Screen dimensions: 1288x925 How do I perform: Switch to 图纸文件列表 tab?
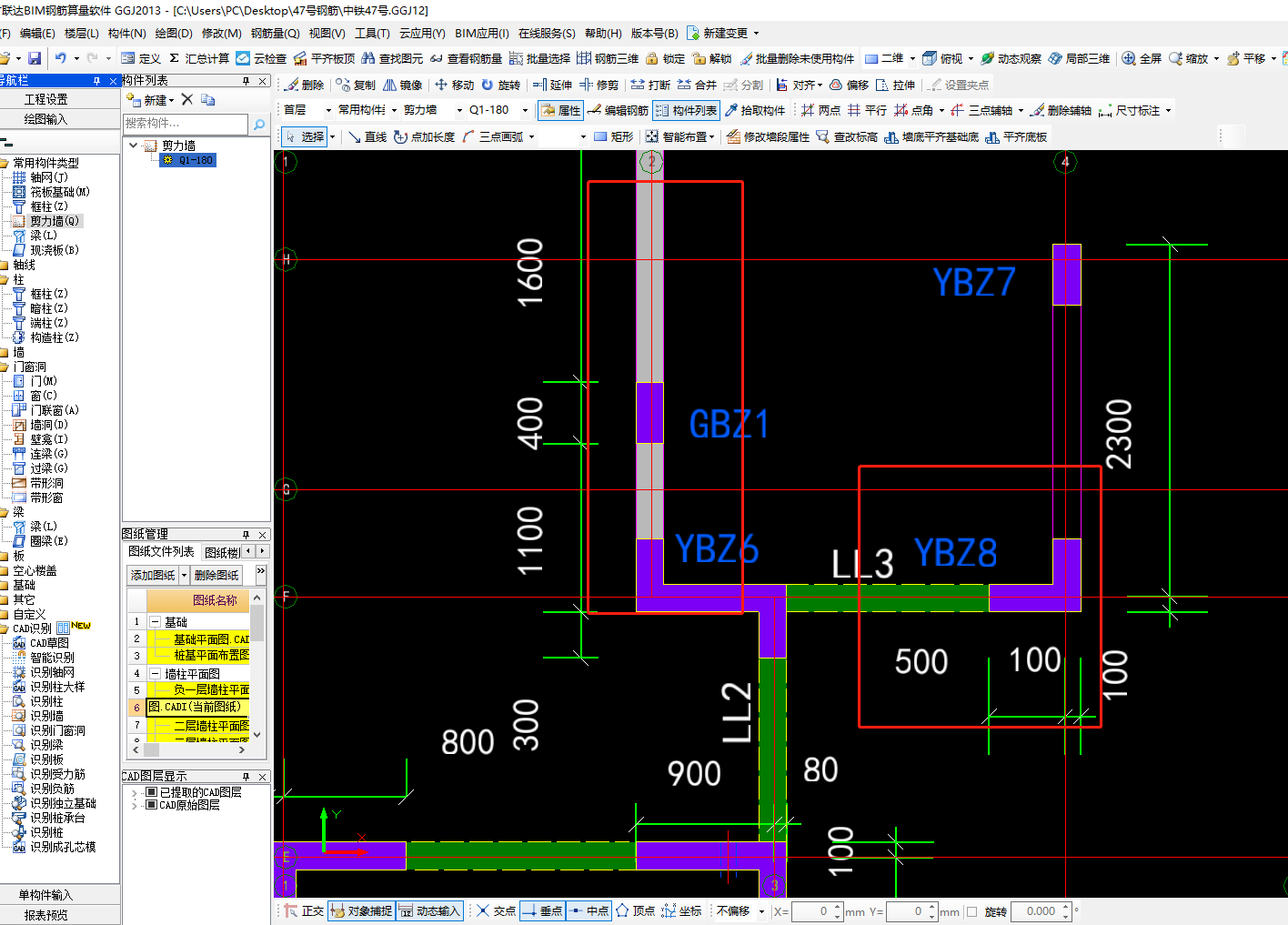pyautogui.click(x=161, y=551)
